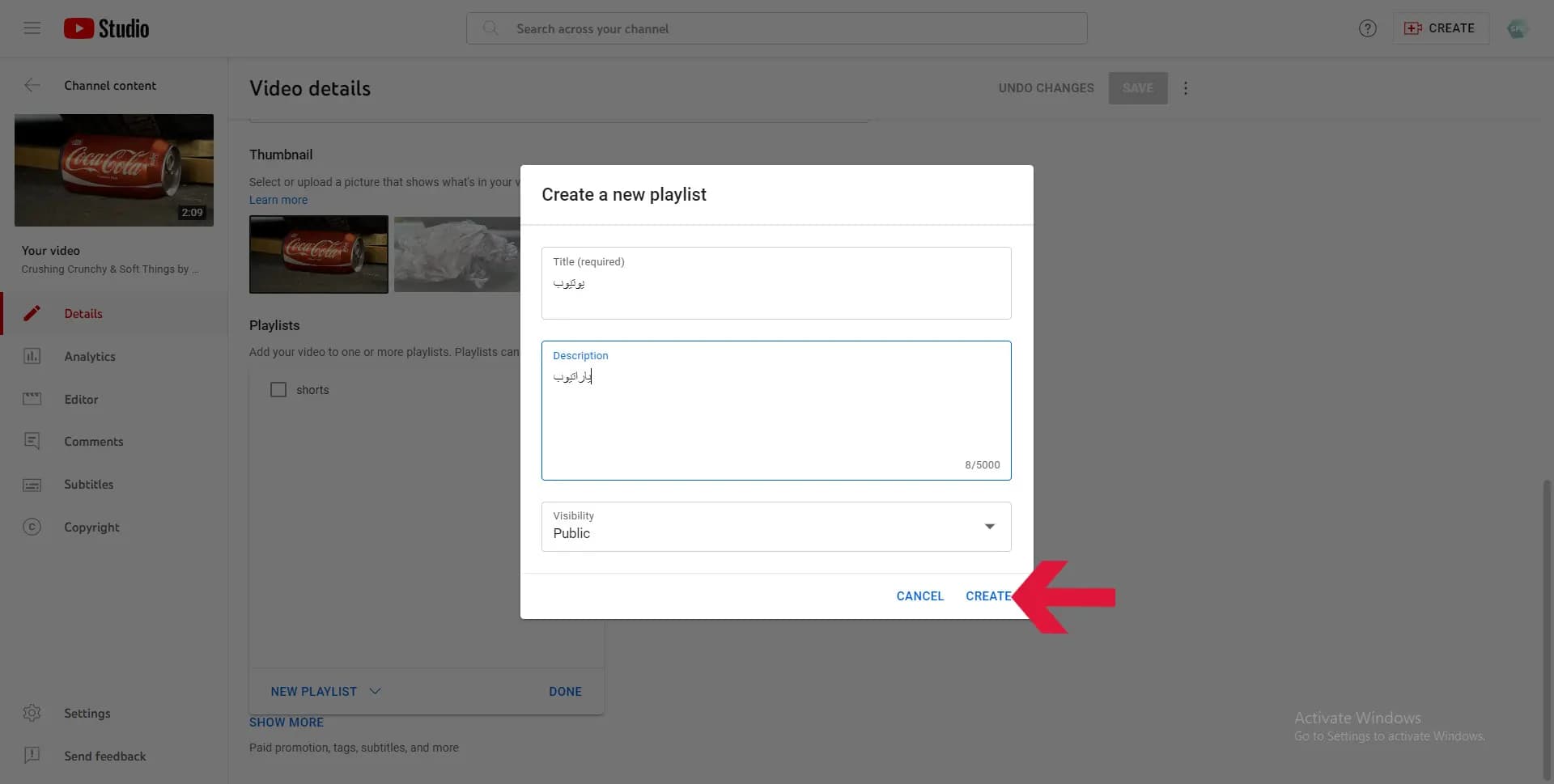1554x784 pixels.
Task: Open the Subtitles sidebar item
Action: click(88, 484)
